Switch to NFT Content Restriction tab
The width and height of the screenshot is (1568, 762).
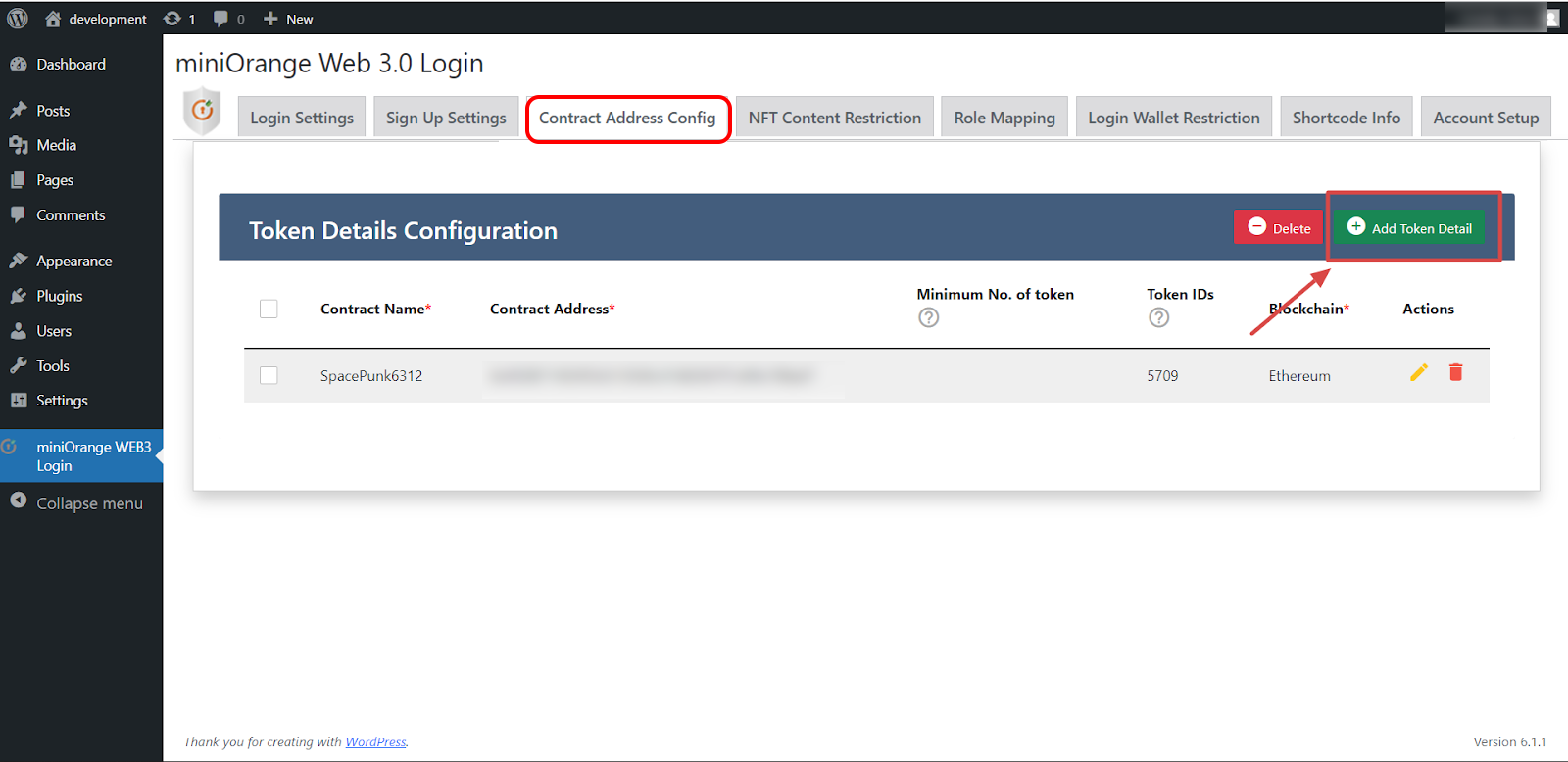click(835, 118)
